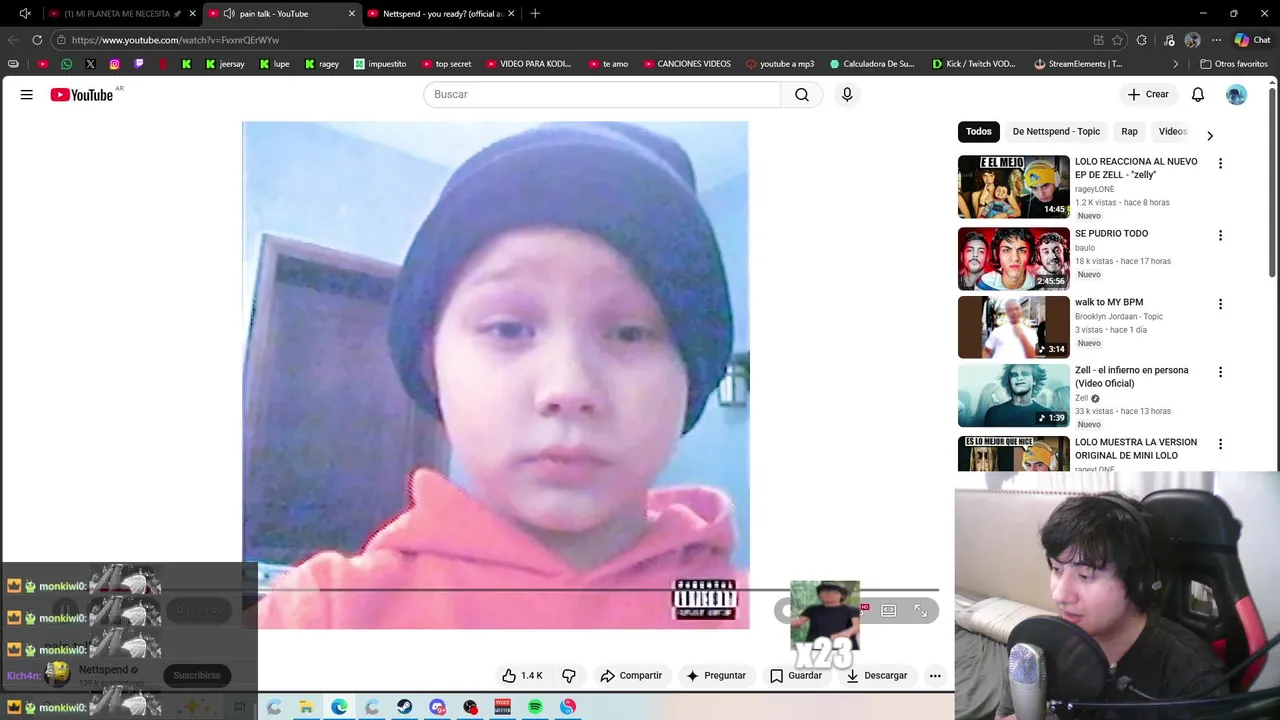Click the Zell channel name

click(1081, 398)
